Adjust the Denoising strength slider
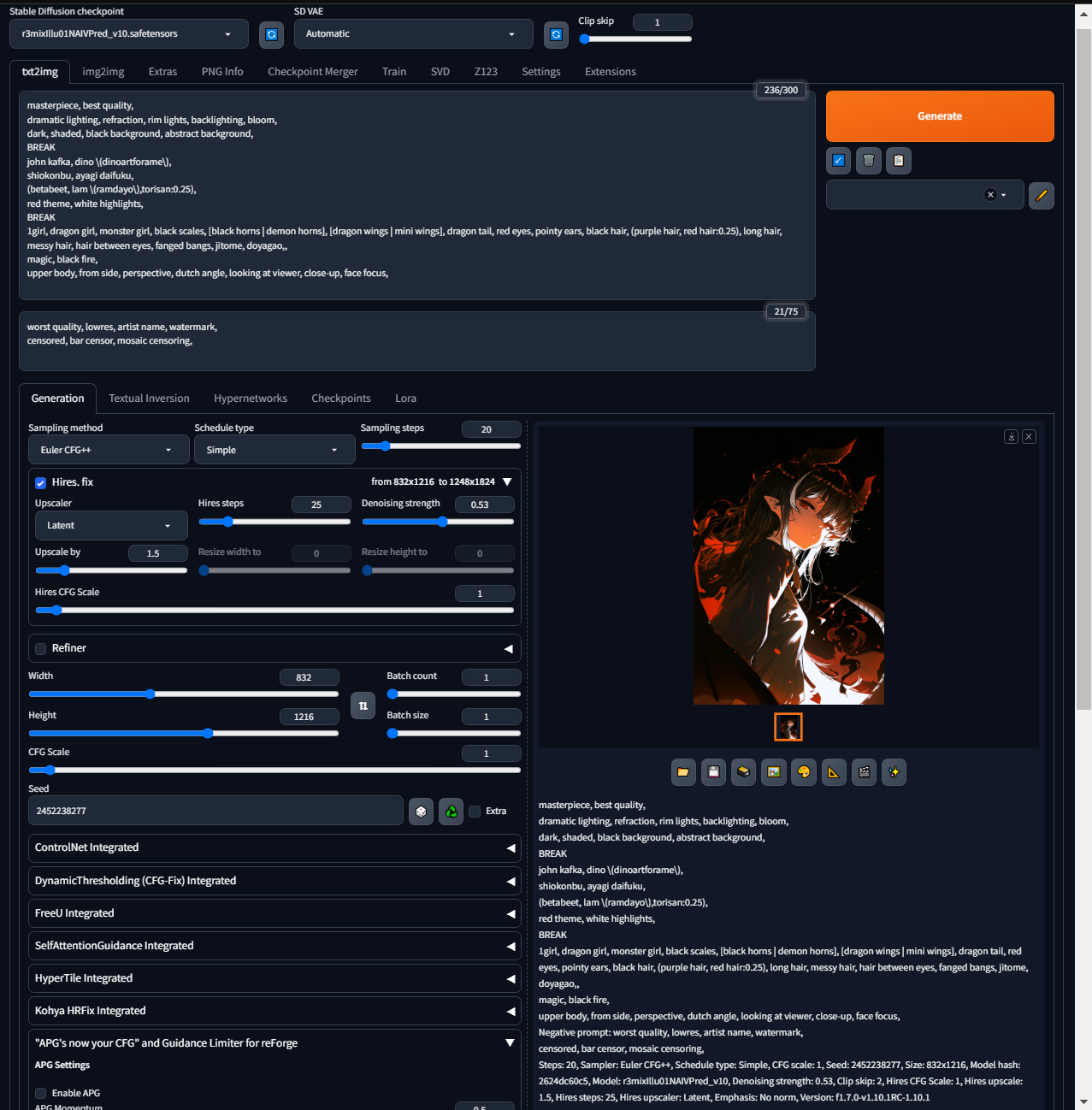This screenshot has width=1092, height=1110. coord(438,522)
